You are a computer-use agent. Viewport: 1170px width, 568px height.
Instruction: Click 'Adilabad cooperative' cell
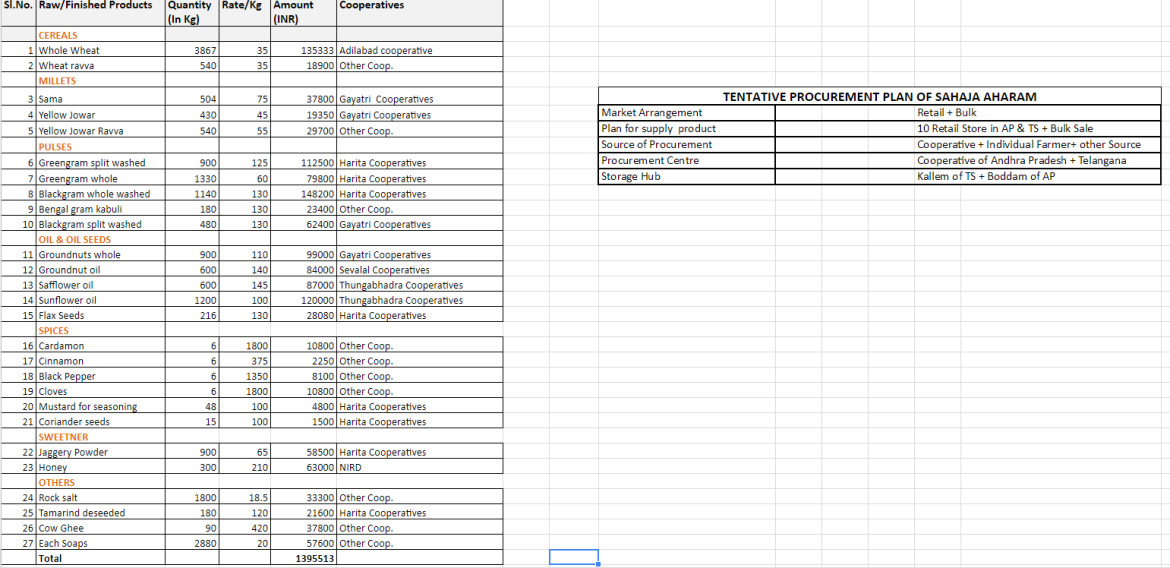click(x=420, y=51)
